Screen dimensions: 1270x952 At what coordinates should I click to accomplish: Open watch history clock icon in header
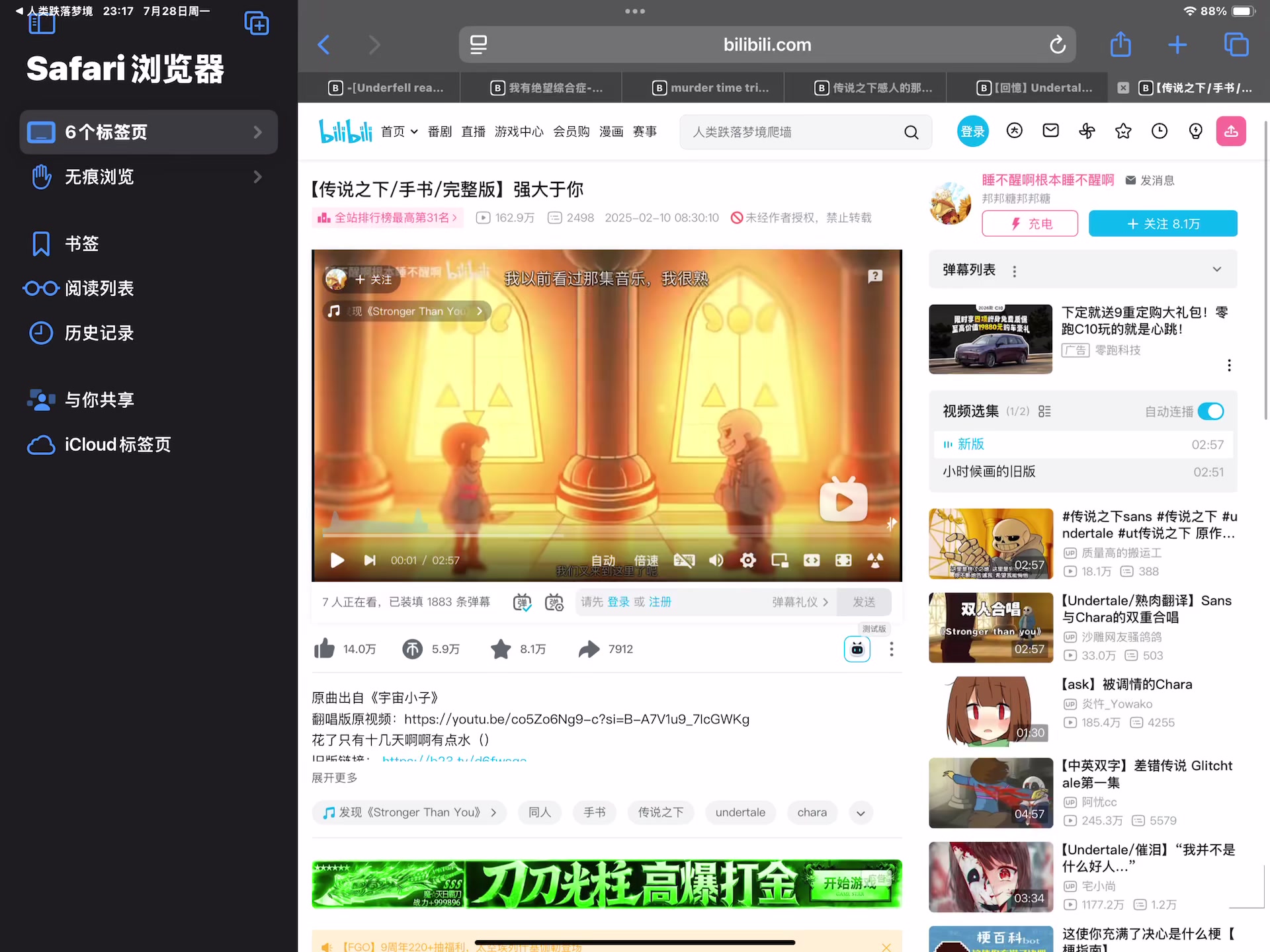pyautogui.click(x=1159, y=131)
